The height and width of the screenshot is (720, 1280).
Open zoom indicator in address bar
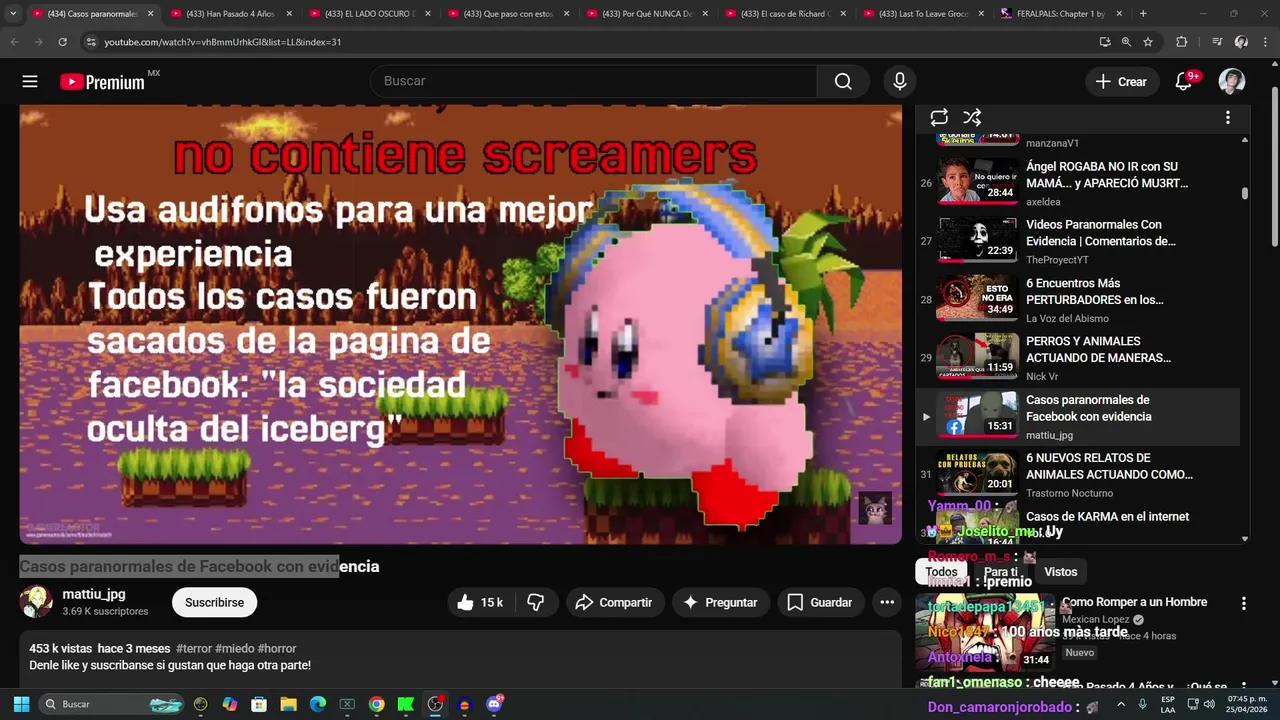click(x=1126, y=42)
